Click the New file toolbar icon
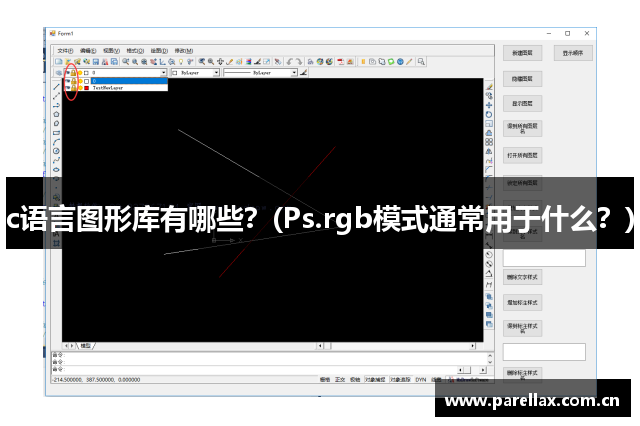 pos(59,62)
